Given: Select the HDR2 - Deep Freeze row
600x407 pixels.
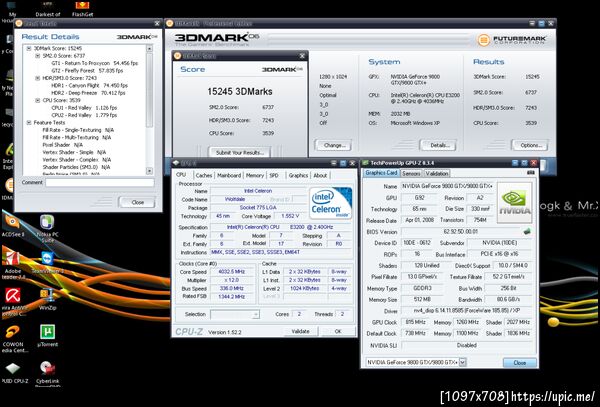Looking at the screenshot, I should pyautogui.click(x=88, y=93).
